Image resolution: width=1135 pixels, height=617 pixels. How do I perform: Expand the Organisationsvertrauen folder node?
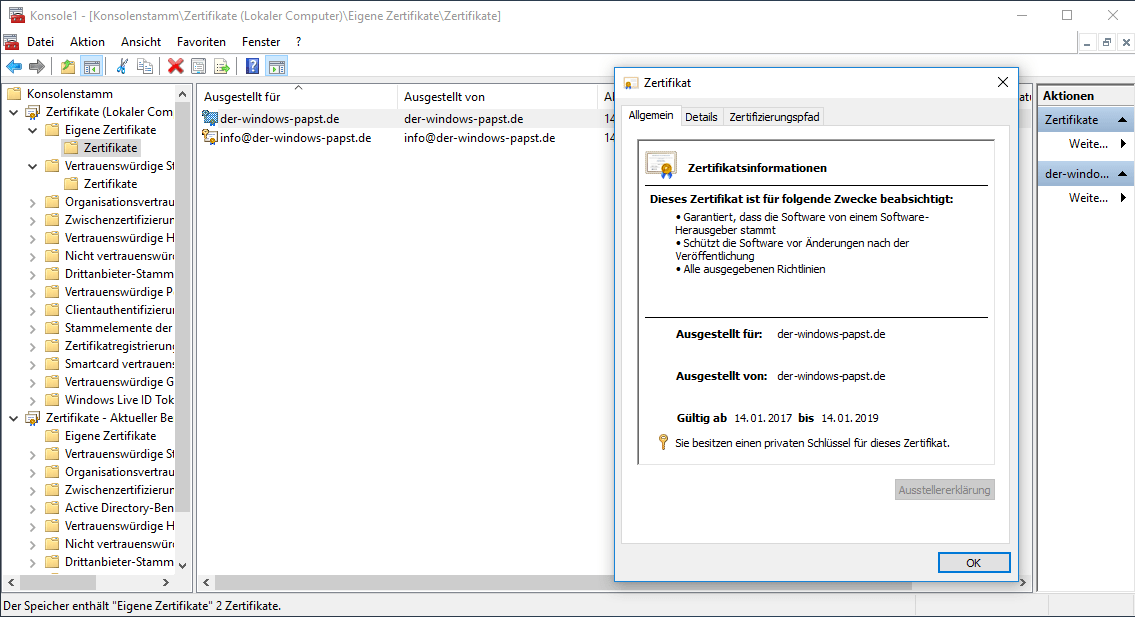[x=33, y=202]
